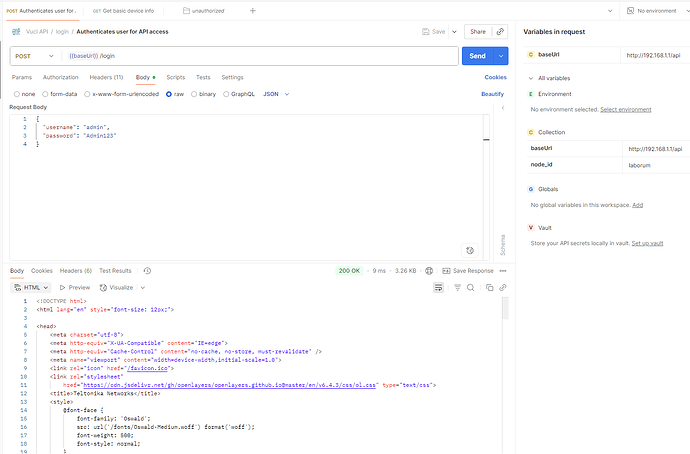The width and height of the screenshot is (690, 454).
Task: Click the Globals G icon
Action: [531, 189]
